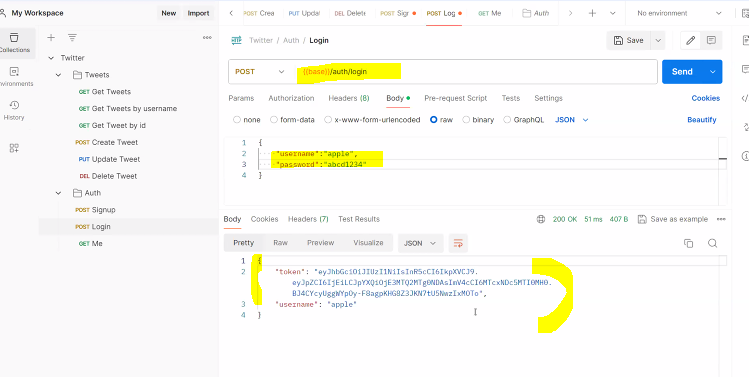Click the plus icon to create collection

(x=51, y=37)
